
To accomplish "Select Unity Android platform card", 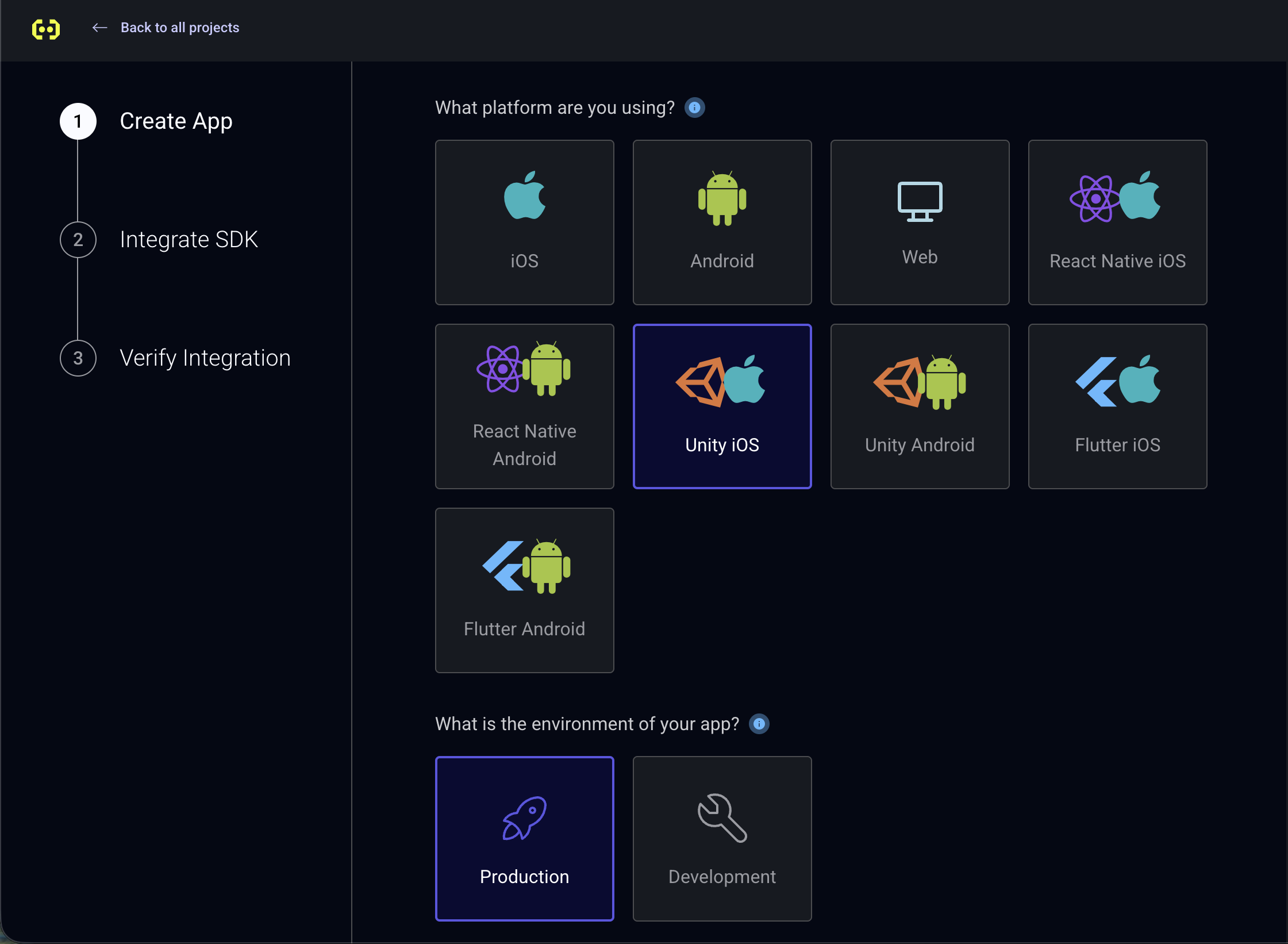I will point(920,406).
